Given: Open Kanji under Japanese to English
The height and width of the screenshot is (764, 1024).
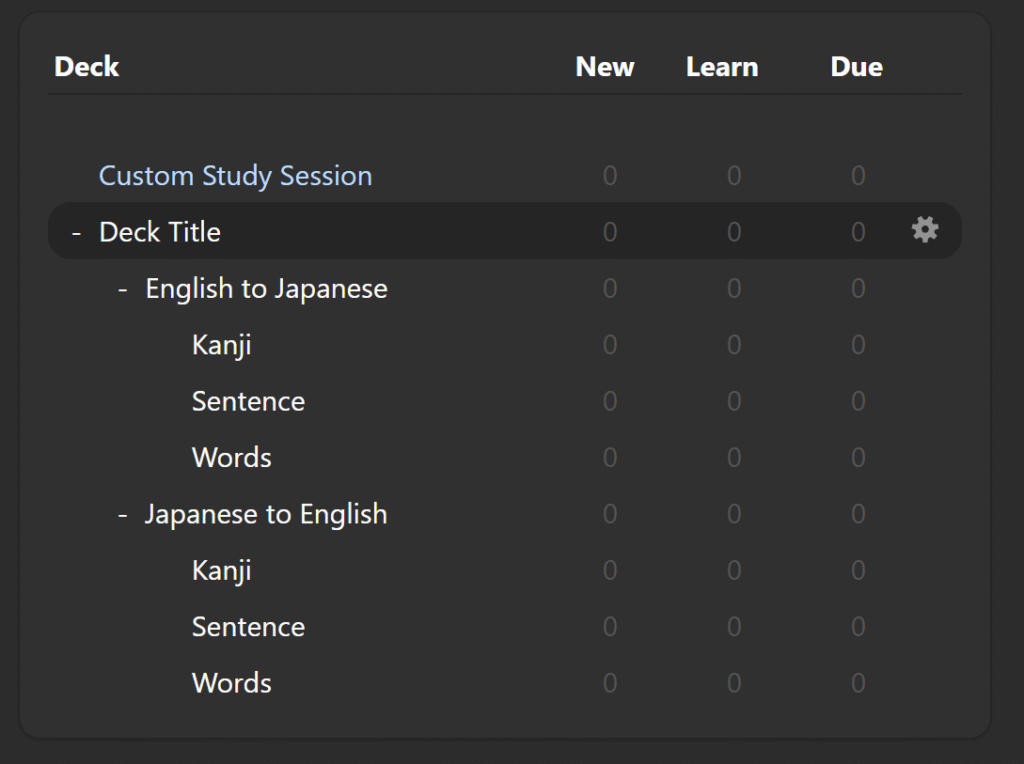Looking at the screenshot, I should click(221, 570).
